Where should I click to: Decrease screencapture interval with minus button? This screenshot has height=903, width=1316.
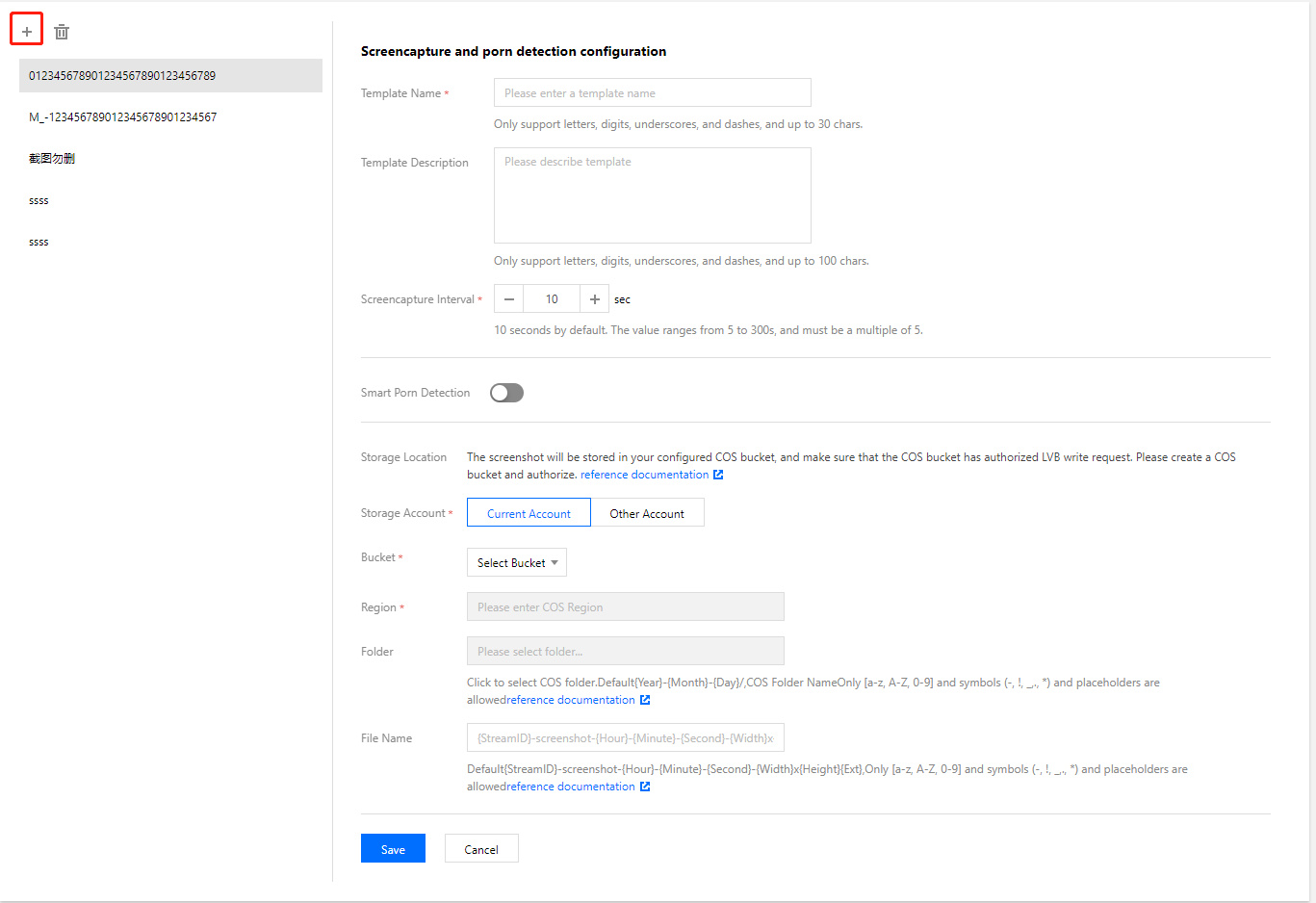click(509, 298)
